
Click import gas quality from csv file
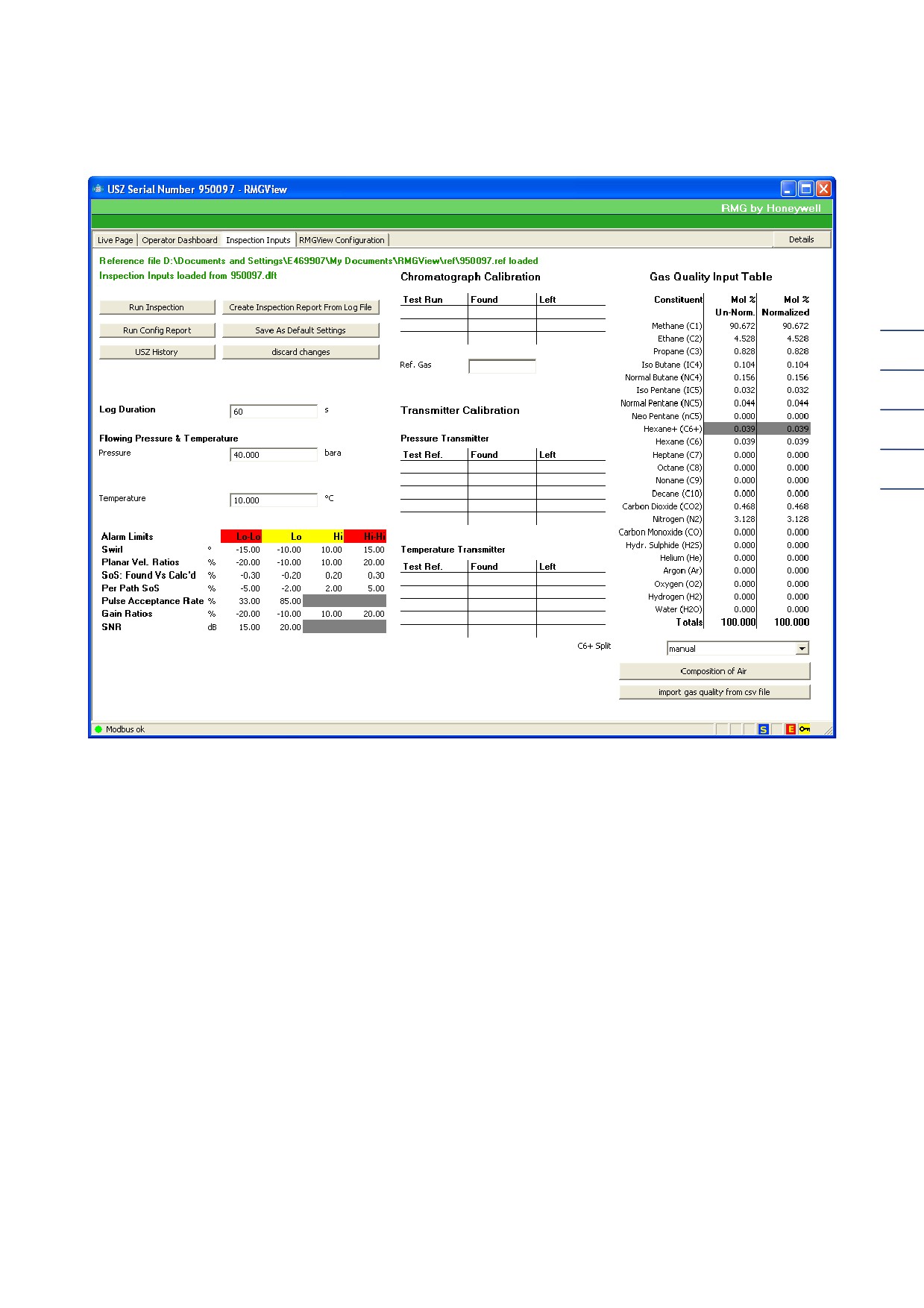(x=714, y=692)
